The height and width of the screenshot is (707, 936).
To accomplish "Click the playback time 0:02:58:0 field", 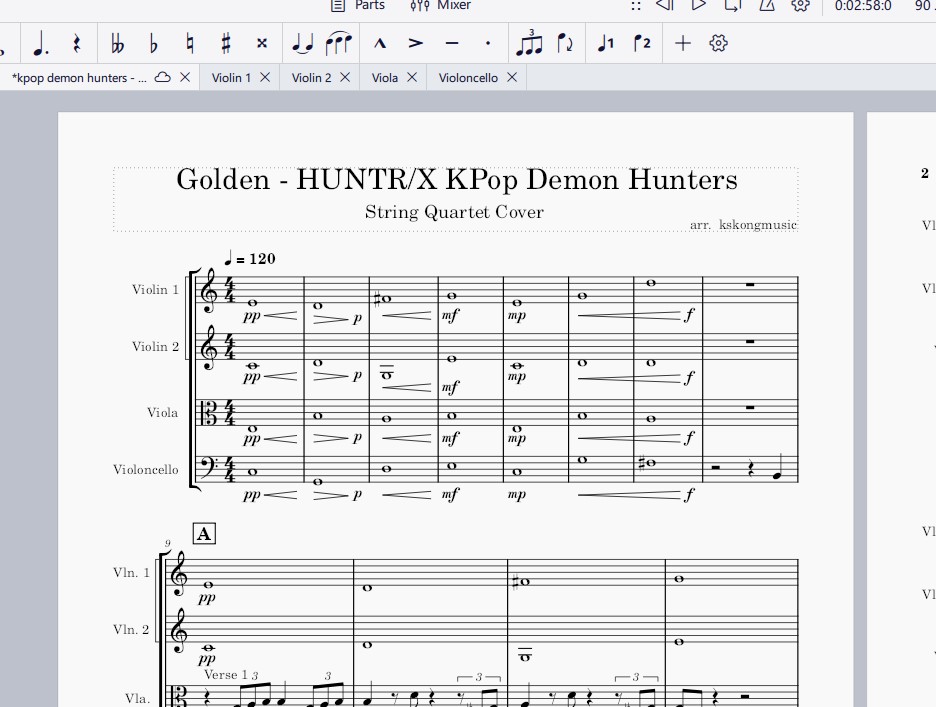I will 863,5.
